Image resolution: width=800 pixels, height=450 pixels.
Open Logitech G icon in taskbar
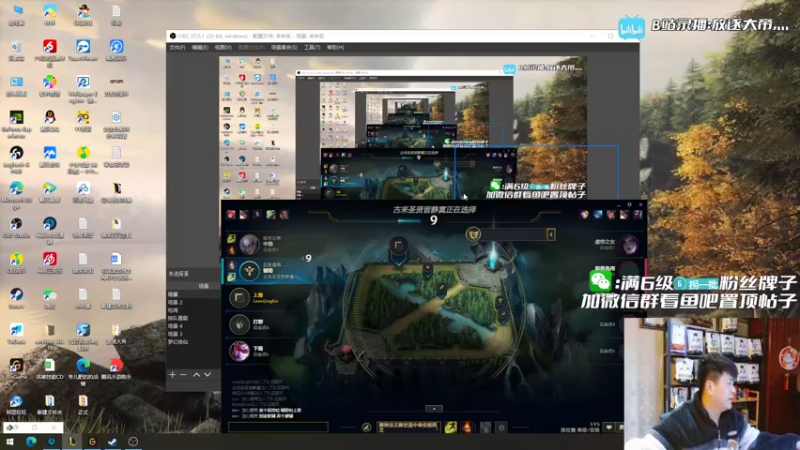(x=92, y=442)
